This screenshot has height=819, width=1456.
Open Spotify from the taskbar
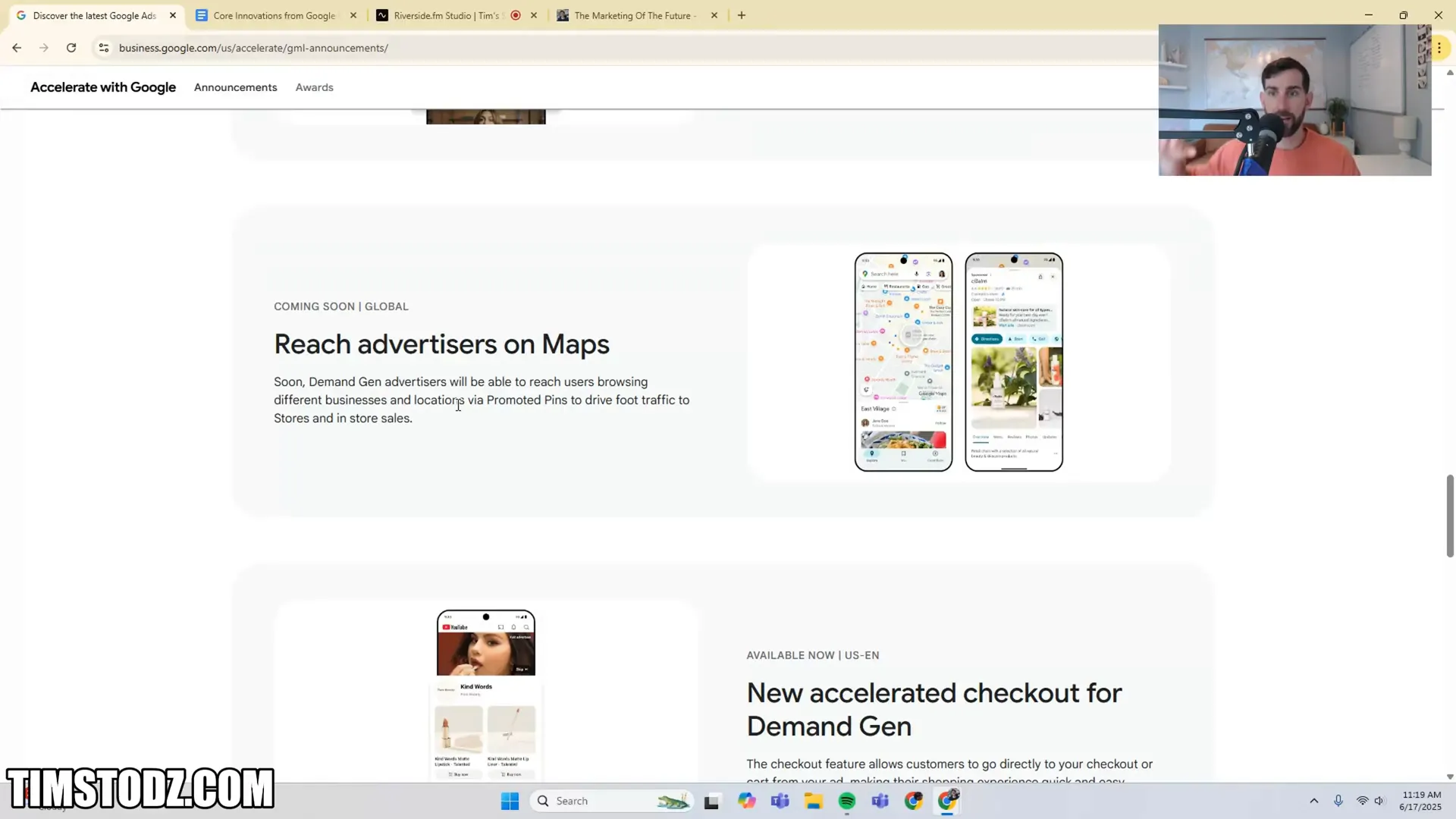click(x=847, y=801)
